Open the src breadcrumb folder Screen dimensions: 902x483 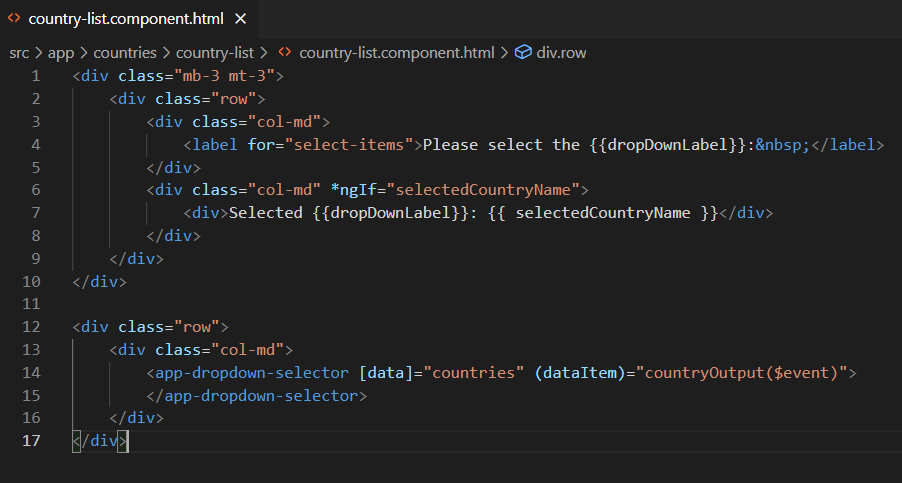point(20,52)
